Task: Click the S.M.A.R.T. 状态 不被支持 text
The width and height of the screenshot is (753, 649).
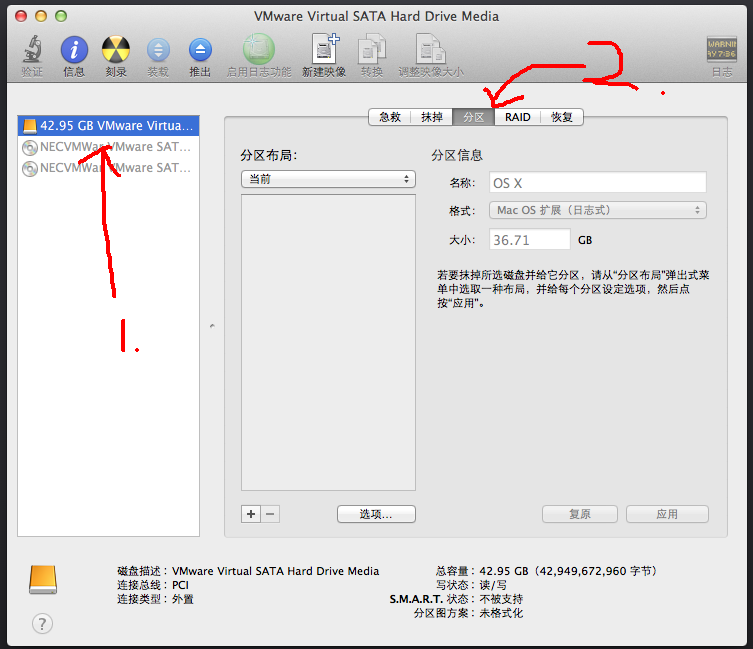Action: click(456, 599)
